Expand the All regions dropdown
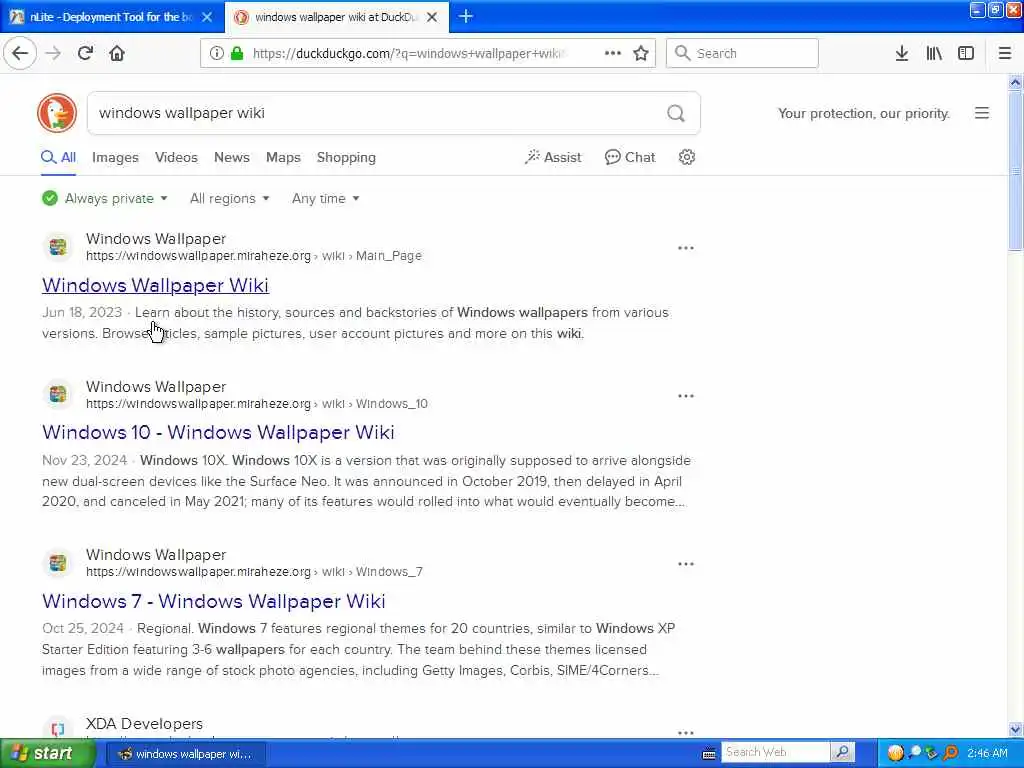Screen dimensions: 1024x768 click(x=229, y=198)
